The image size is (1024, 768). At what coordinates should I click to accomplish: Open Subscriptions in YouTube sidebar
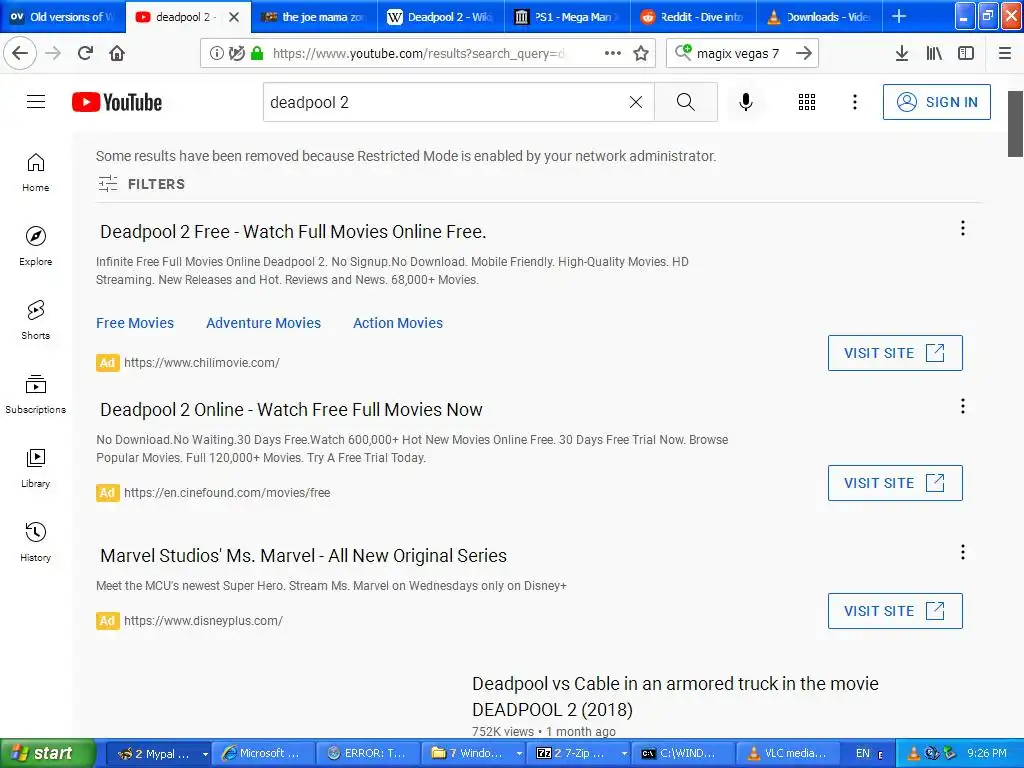[36, 394]
